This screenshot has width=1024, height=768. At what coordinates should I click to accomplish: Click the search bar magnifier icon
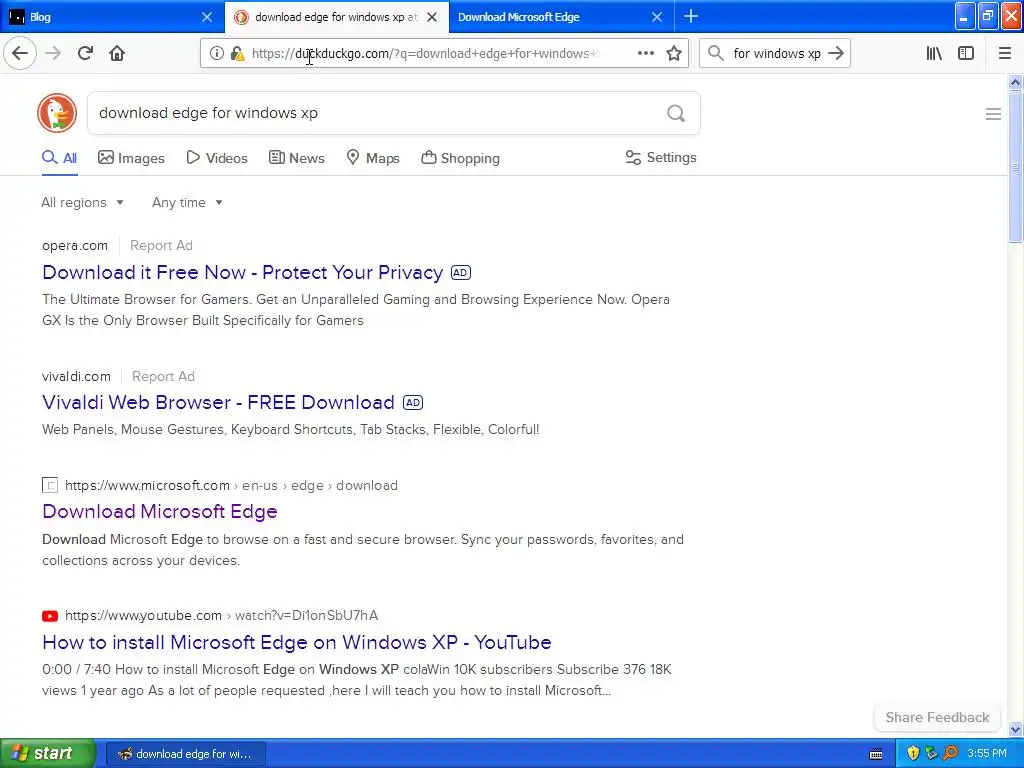[716, 54]
